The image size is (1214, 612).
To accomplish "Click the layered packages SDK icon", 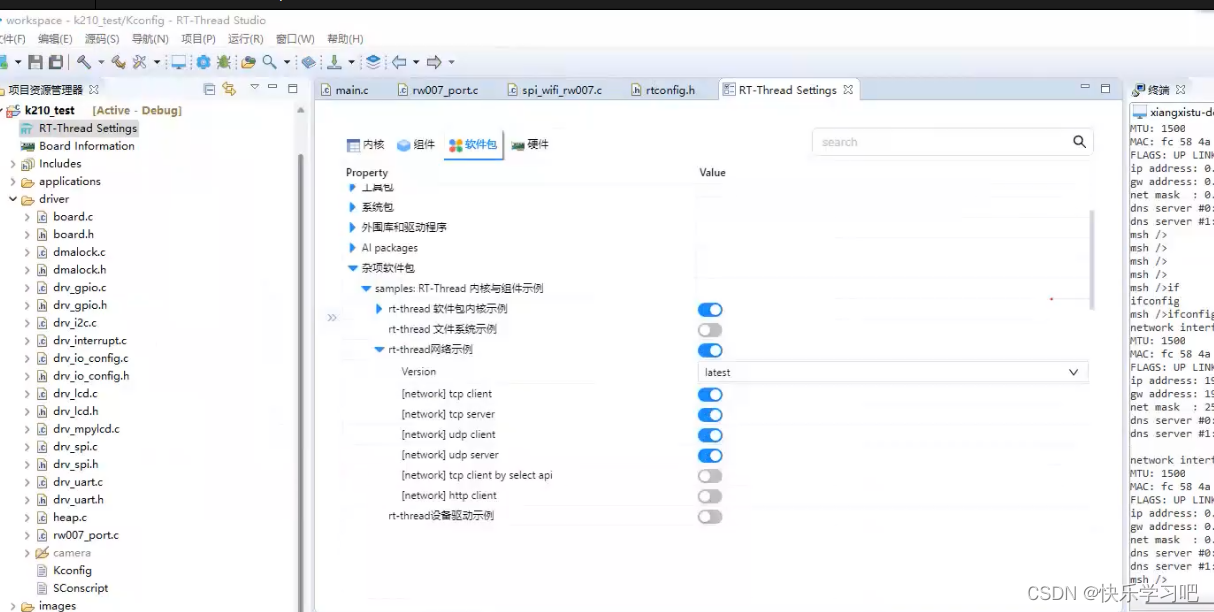I will [373, 62].
